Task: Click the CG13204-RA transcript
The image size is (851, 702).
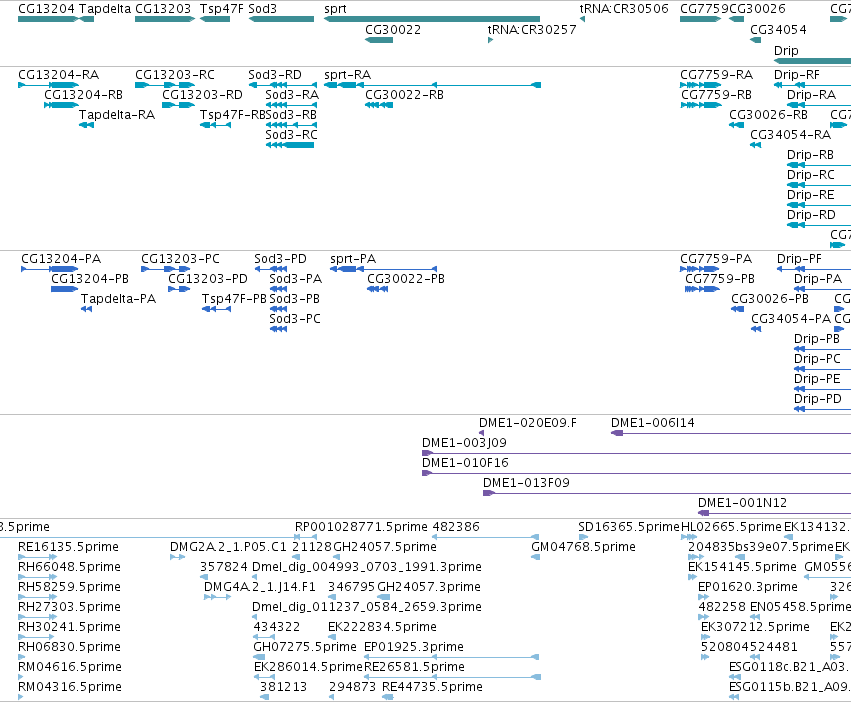Action: [x=48, y=85]
